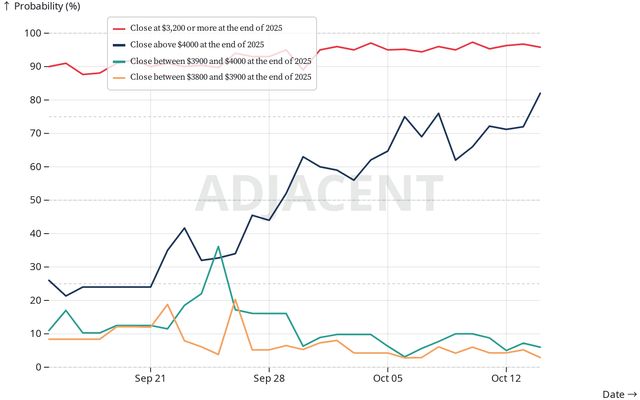Click the navy legend line swatch
The image size is (640, 400).
pyautogui.click(x=120, y=45)
